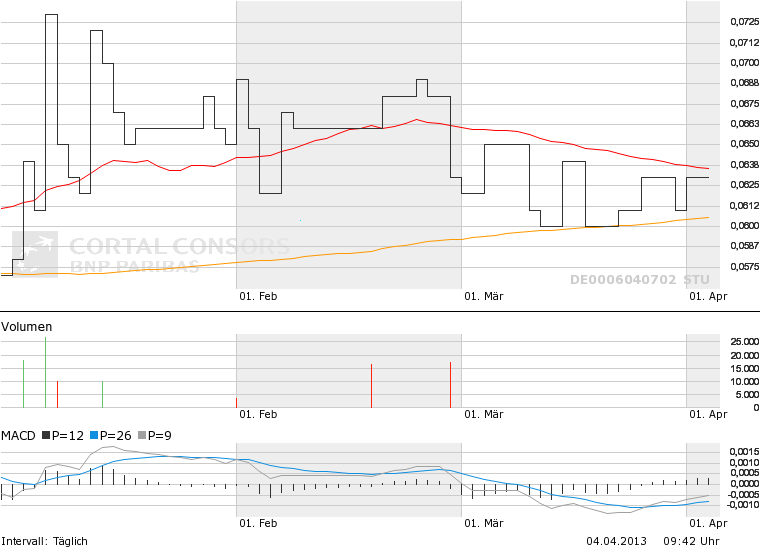The image size is (760, 548).
Task: Click the Volumen panel title
Action: coord(27,327)
